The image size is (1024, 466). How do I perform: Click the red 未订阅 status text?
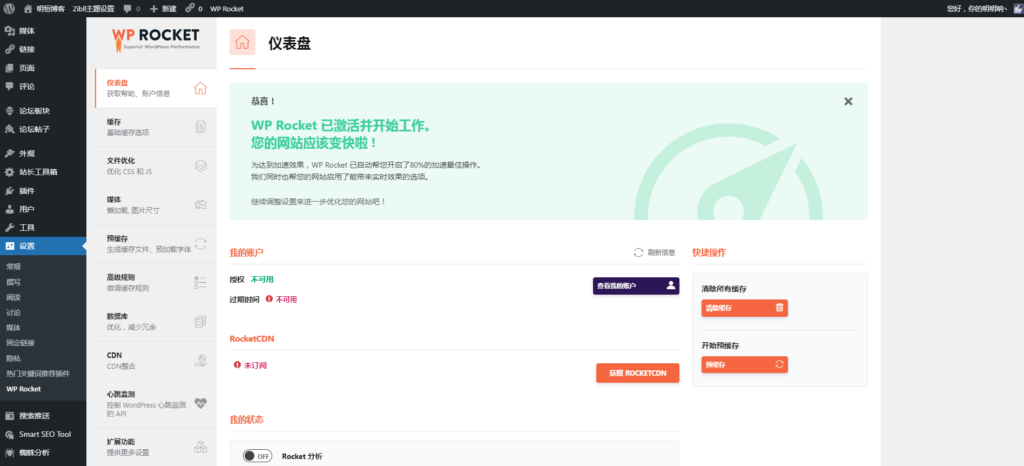[x=255, y=365]
